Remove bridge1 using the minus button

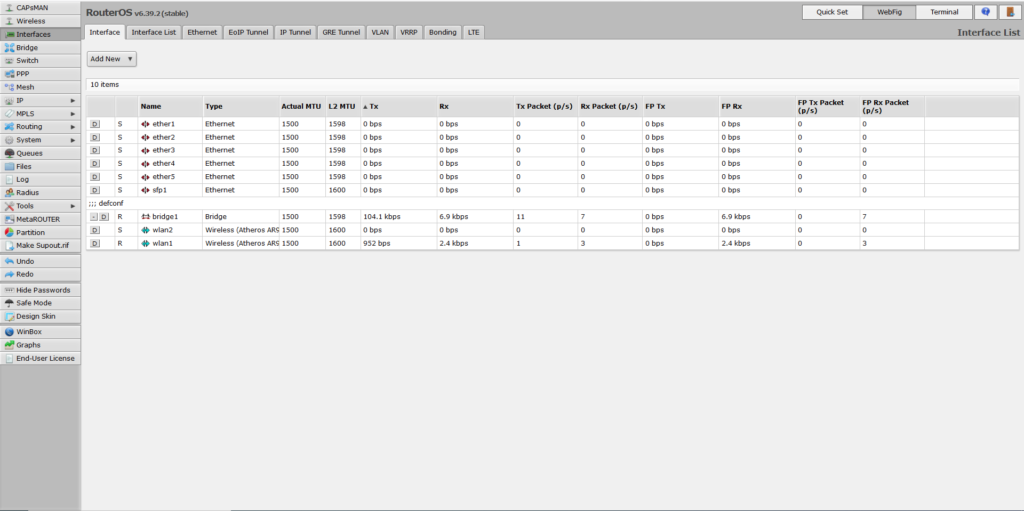point(93,216)
